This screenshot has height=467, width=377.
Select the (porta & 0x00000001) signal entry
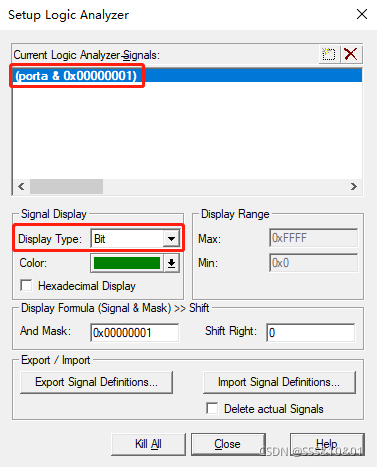(x=188, y=76)
